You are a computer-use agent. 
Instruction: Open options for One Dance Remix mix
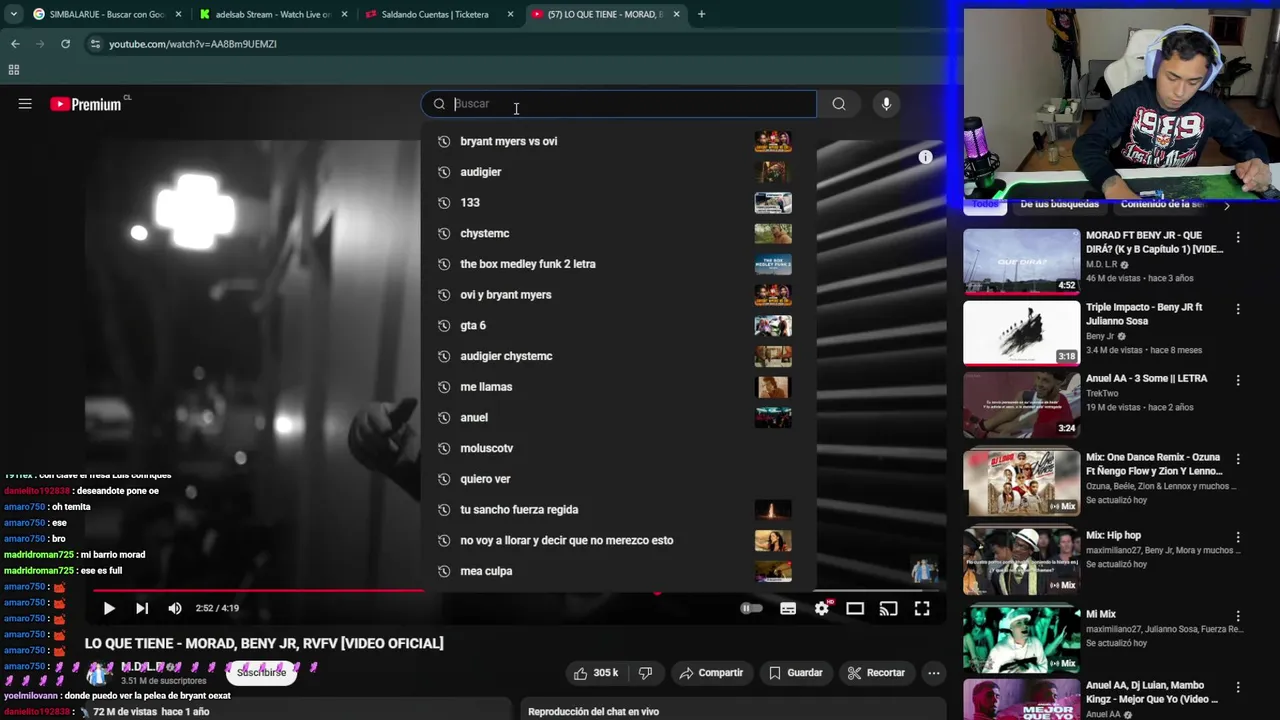pos(1238,458)
